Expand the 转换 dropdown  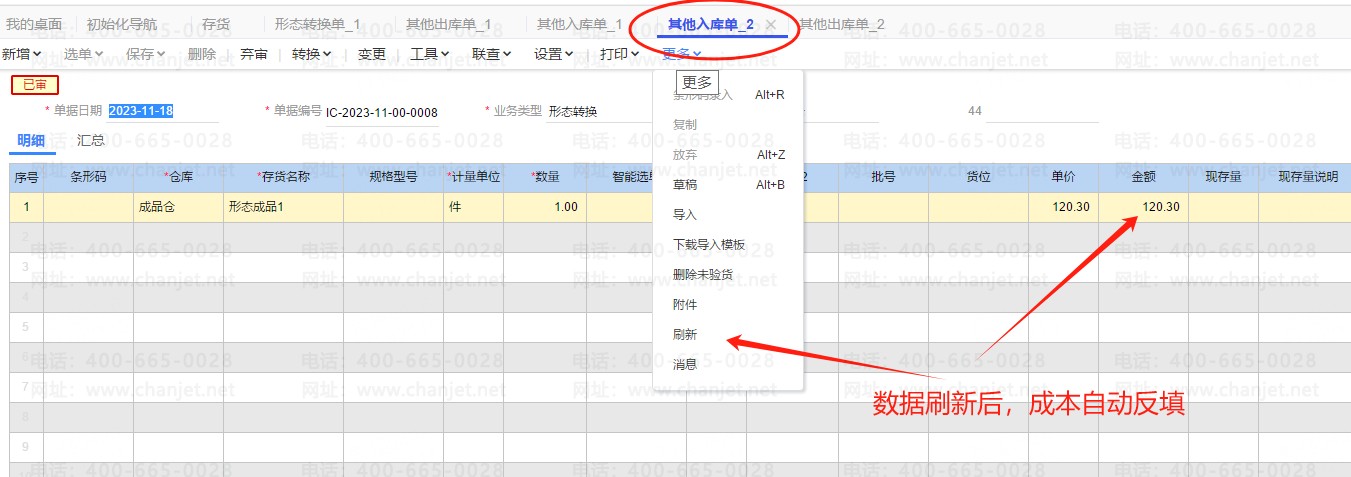click(x=312, y=54)
